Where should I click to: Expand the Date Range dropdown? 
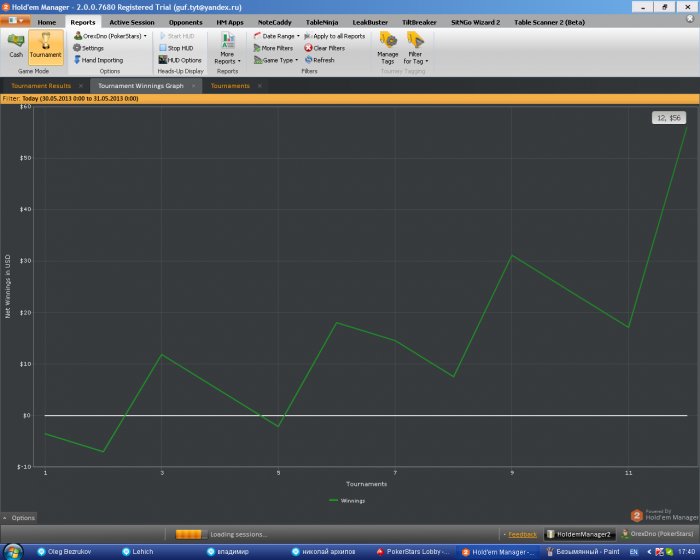pyautogui.click(x=278, y=36)
